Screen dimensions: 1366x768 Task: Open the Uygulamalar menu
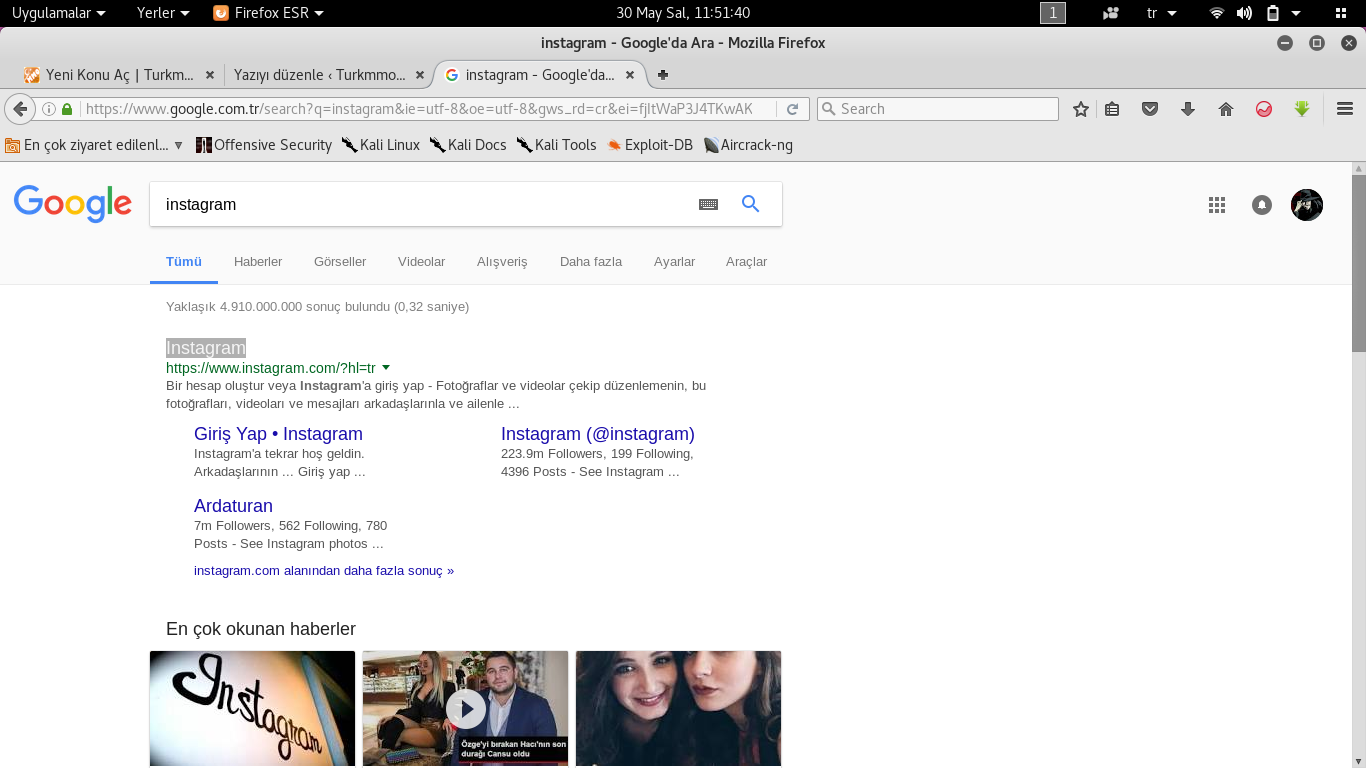click(x=58, y=13)
